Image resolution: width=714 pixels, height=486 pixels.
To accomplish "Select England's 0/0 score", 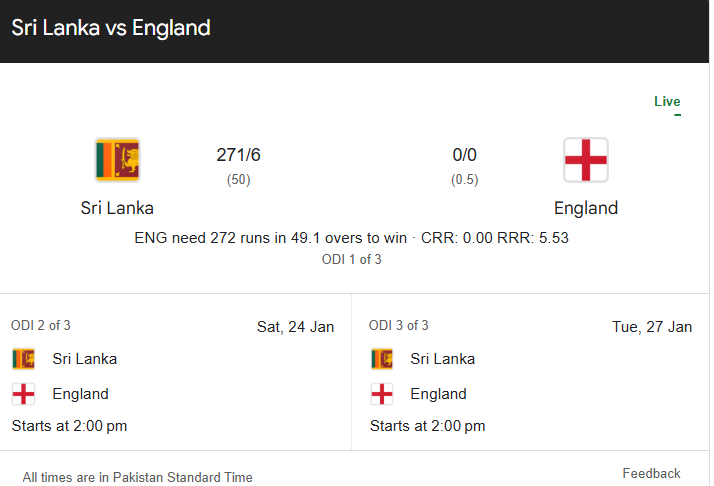I will [x=464, y=155].
